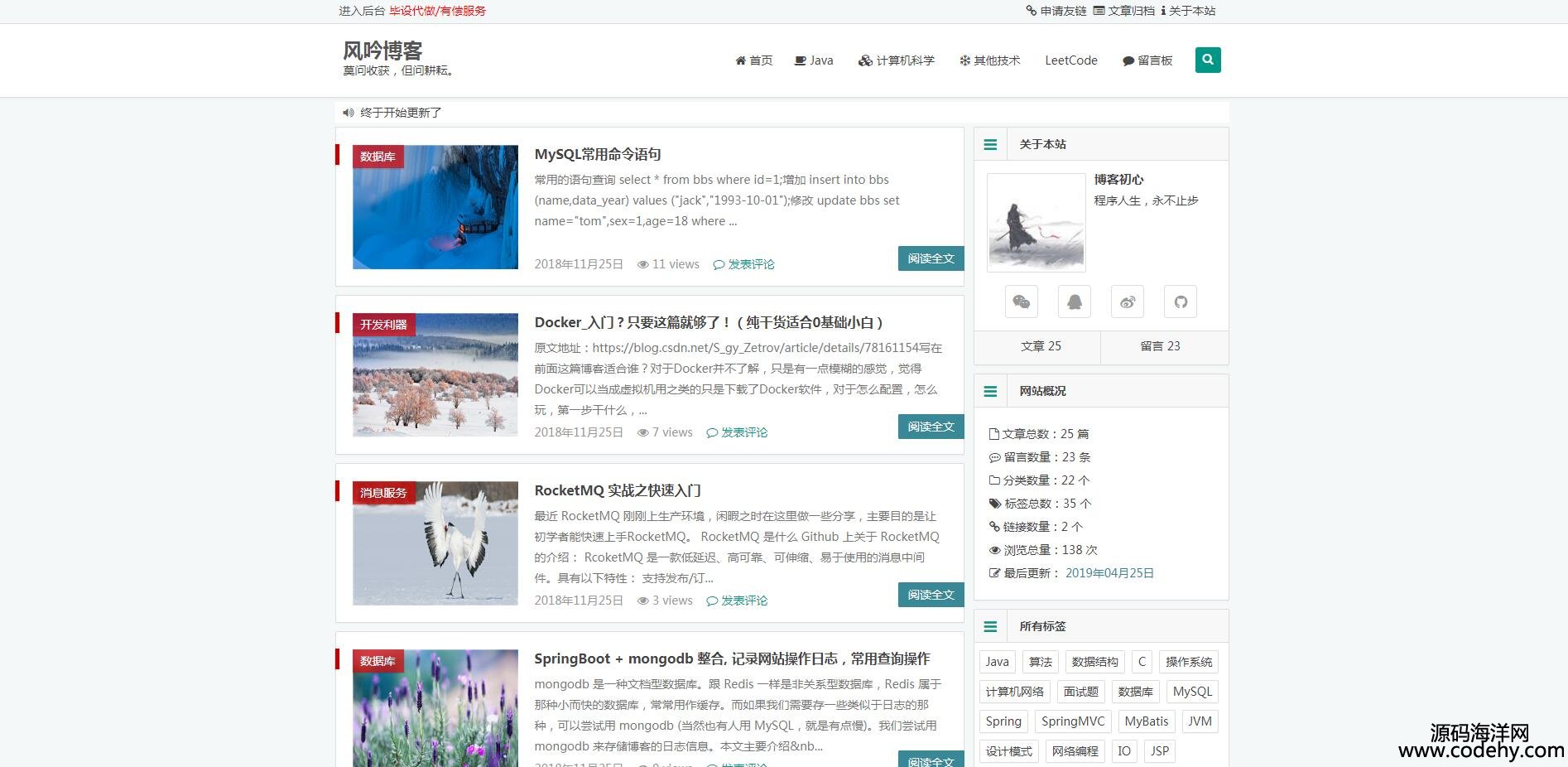Open the RocketMQ article crane thumbnail
Screen dimensions: 1568x767
(x=435, y=543)
